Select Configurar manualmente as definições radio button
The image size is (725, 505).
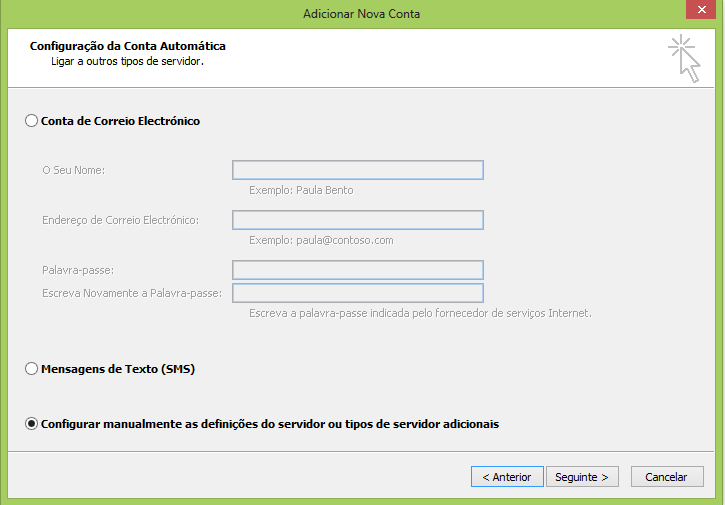pyautogui.click(x=31, y=424)
